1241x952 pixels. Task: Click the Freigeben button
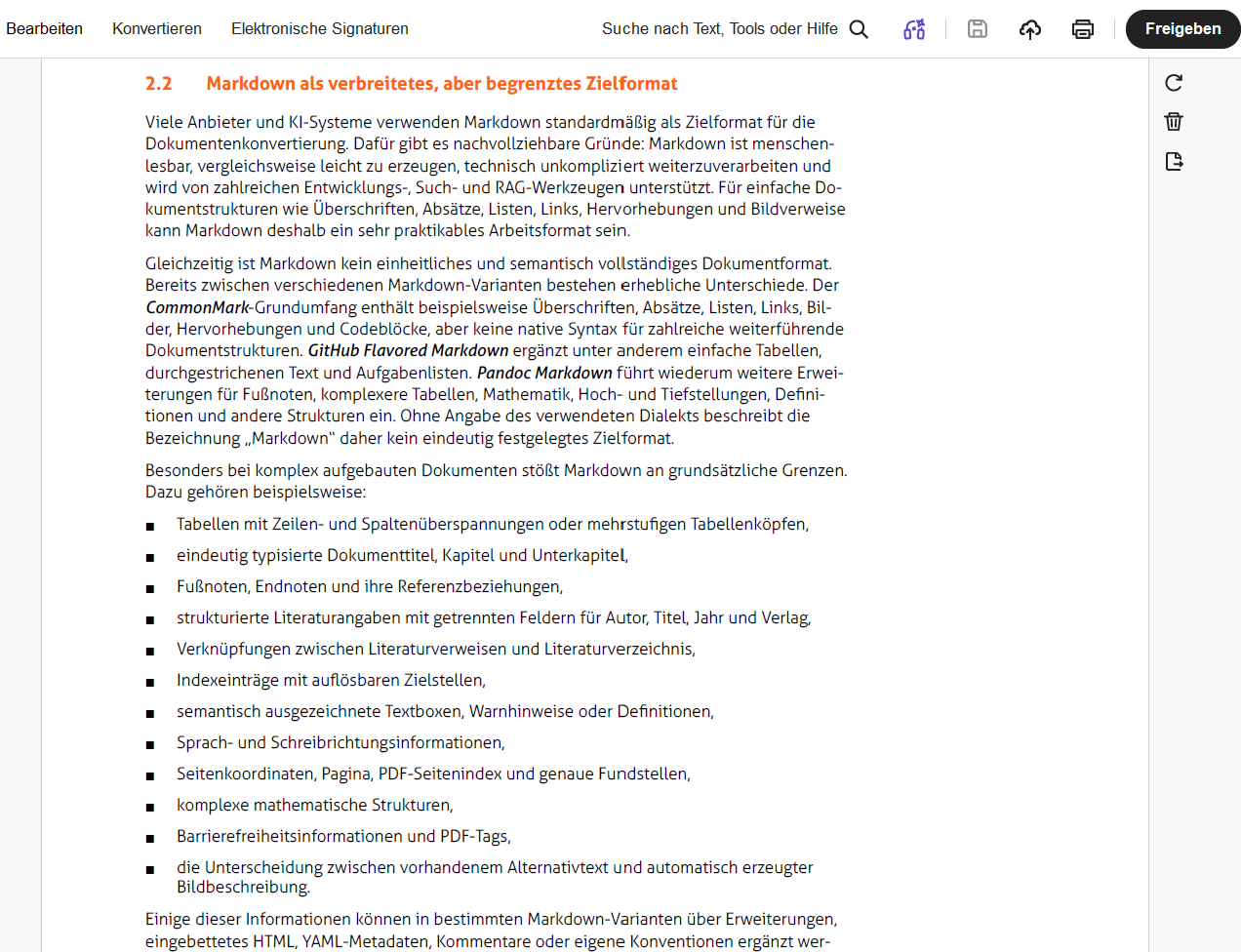tap(1183, 29)
